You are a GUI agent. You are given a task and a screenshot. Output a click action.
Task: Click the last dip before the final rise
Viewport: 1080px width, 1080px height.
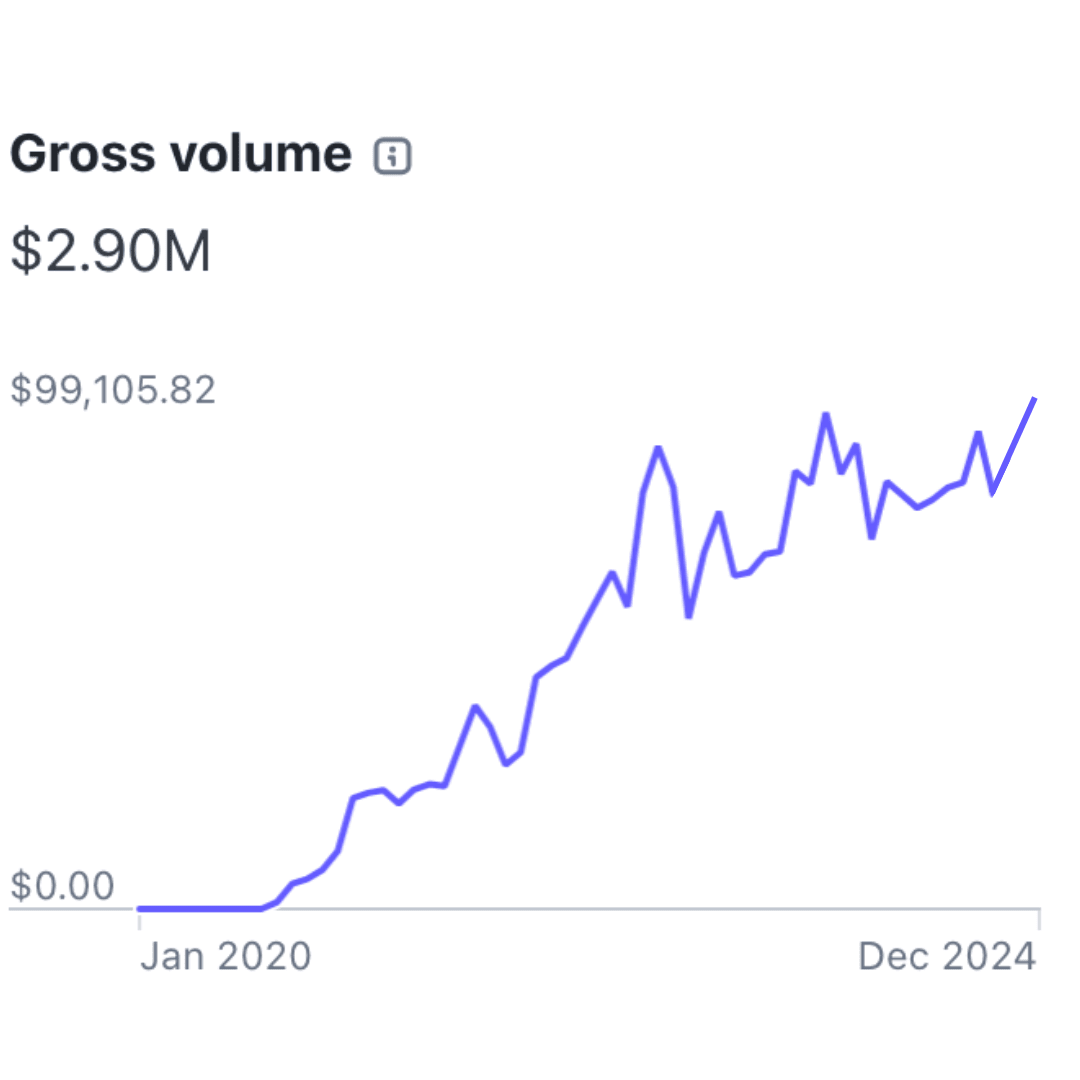[992, 492]
